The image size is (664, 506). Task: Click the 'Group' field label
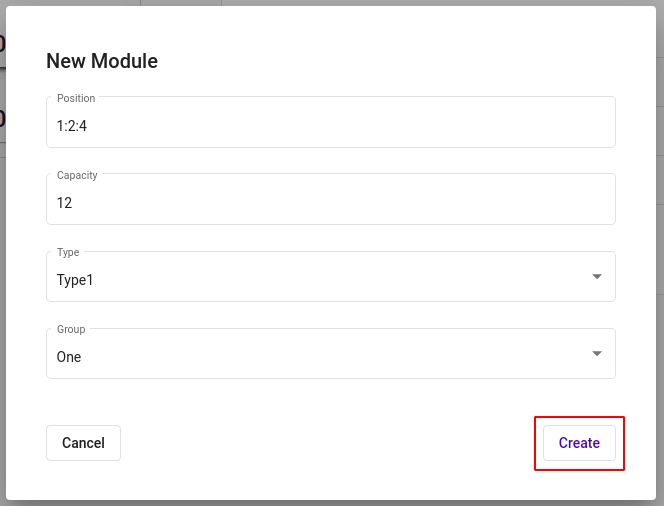tap(71, 329)
